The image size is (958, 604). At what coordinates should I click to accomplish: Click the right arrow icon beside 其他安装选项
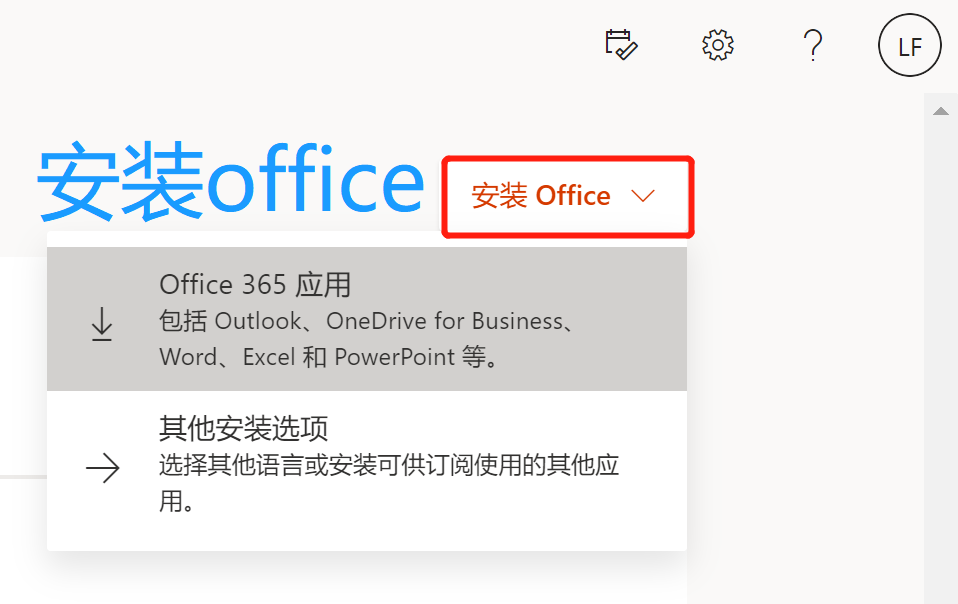pos(103,468)
